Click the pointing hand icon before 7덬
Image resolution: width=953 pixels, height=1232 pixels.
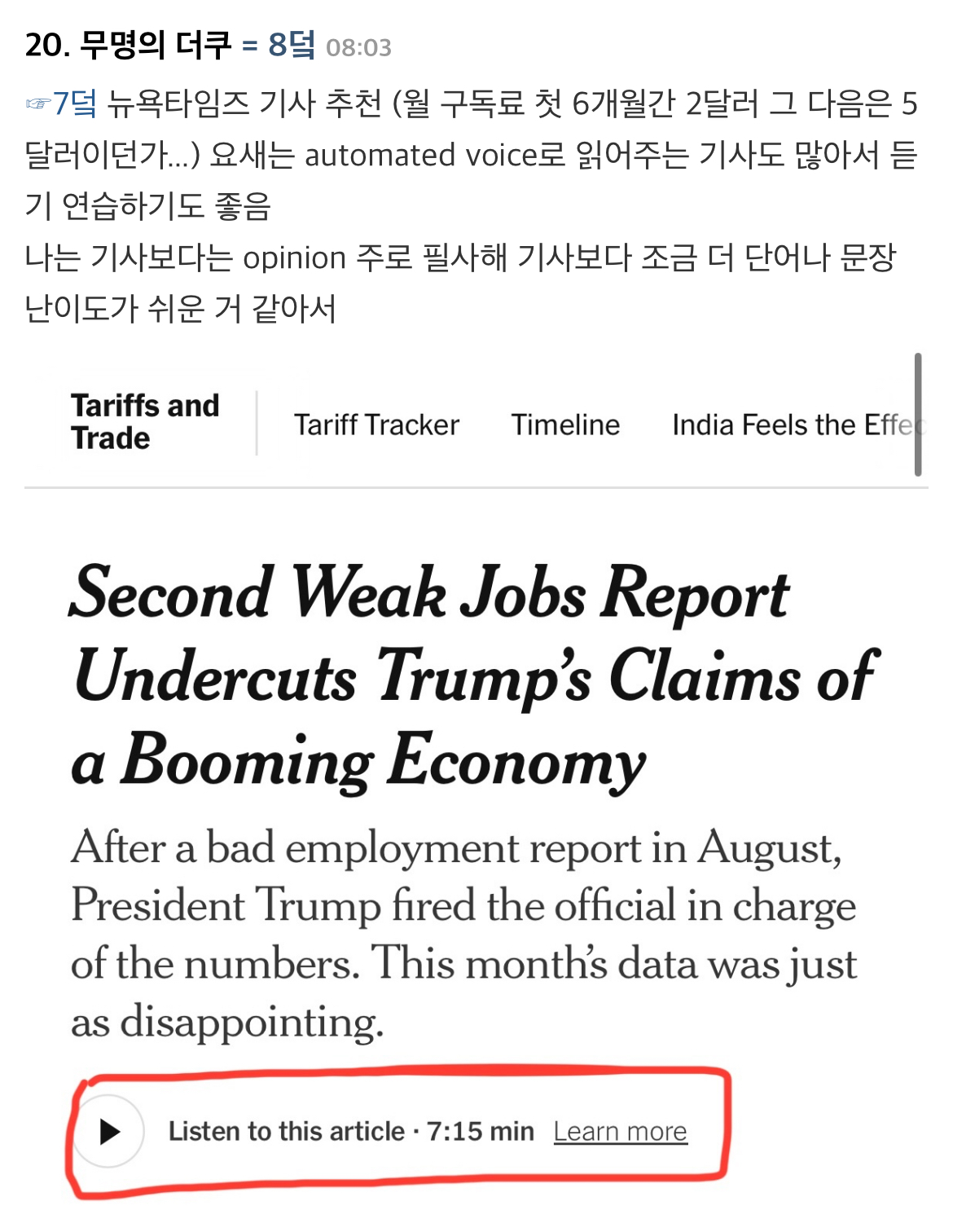[x=37, y=103]
